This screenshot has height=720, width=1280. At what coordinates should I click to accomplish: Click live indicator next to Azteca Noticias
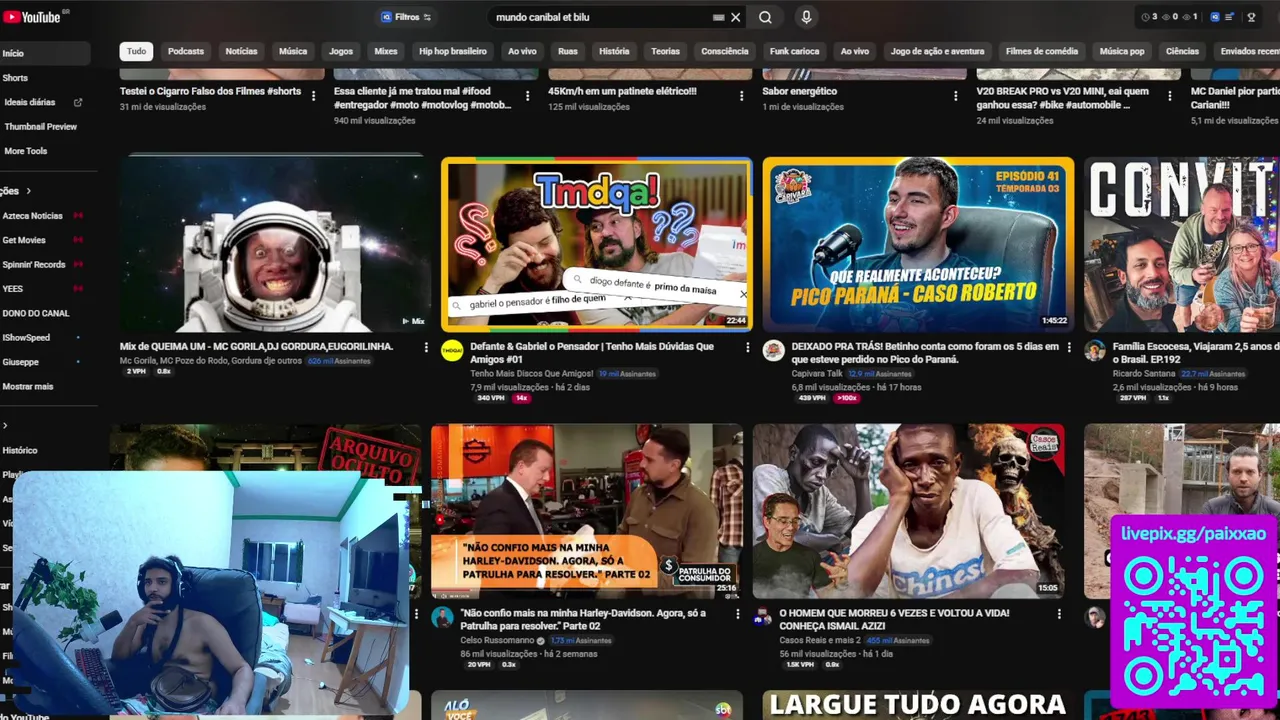(x=78, y=216)
